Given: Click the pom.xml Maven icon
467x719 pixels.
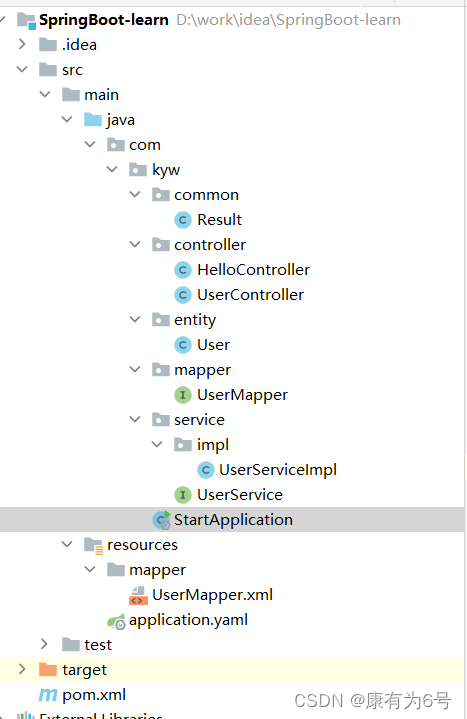Looking at the screenshot, I should (x=48, y=695).
